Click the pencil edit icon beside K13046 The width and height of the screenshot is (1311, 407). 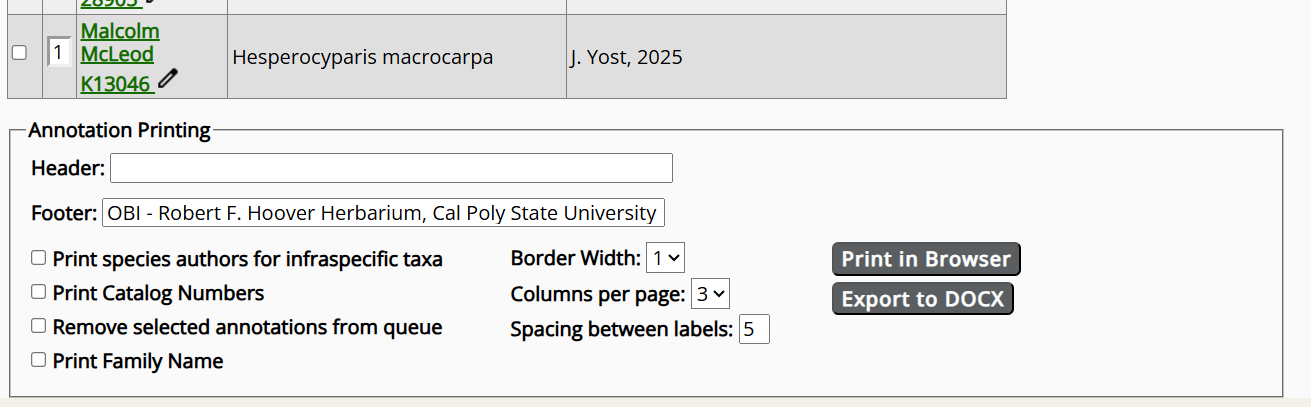pyautogui.click(x=168, y=79)
